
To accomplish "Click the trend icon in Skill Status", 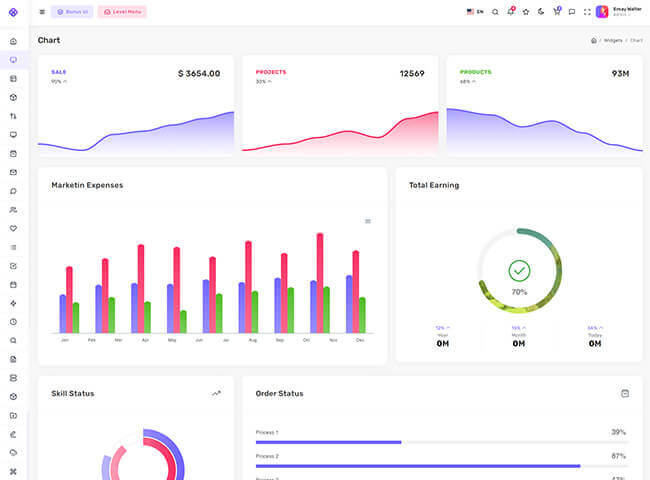I will click(216, 393).
